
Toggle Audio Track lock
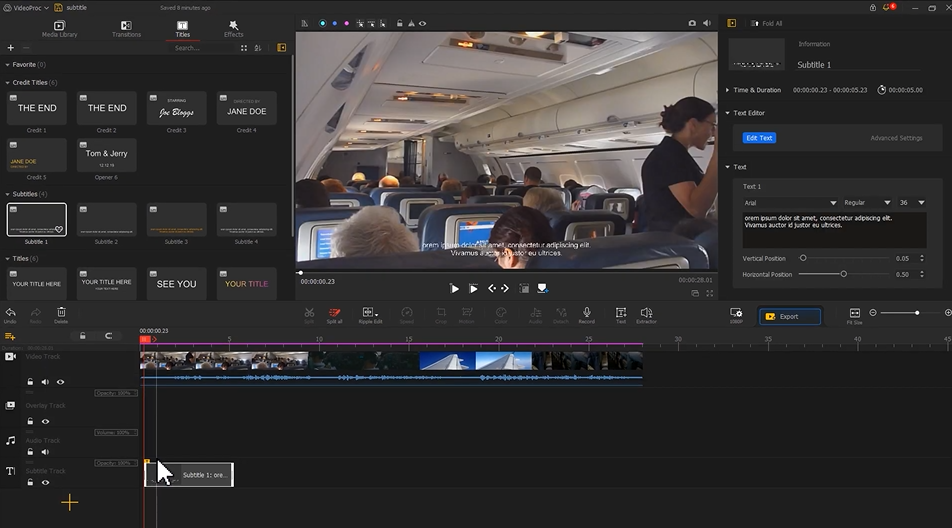[x=30, y=452]
